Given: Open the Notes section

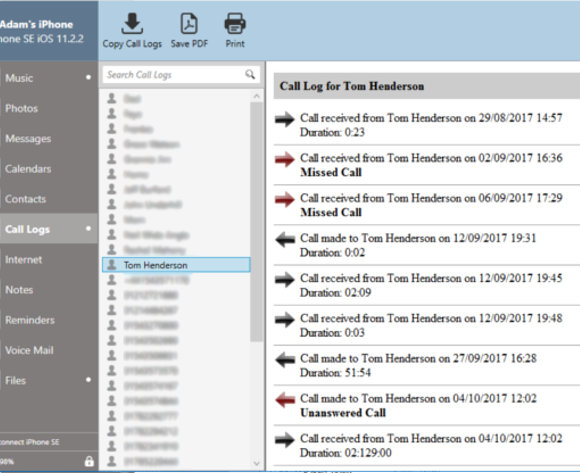Looking at the screenshot, I should tap(49, 290).
